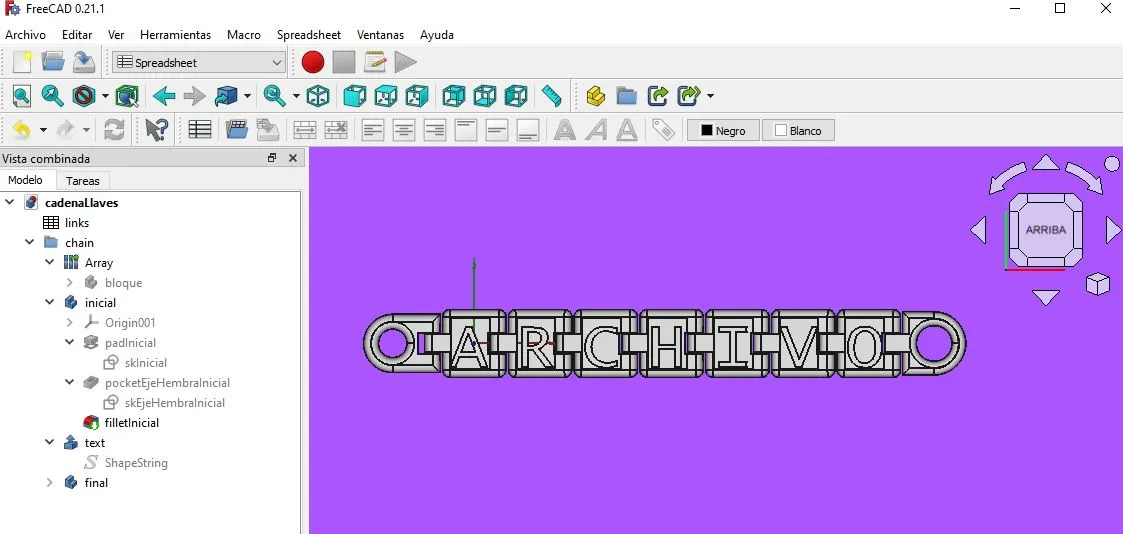Open the Herramientas menu
Screen dimensions: 1123x534
click(175, 34)
